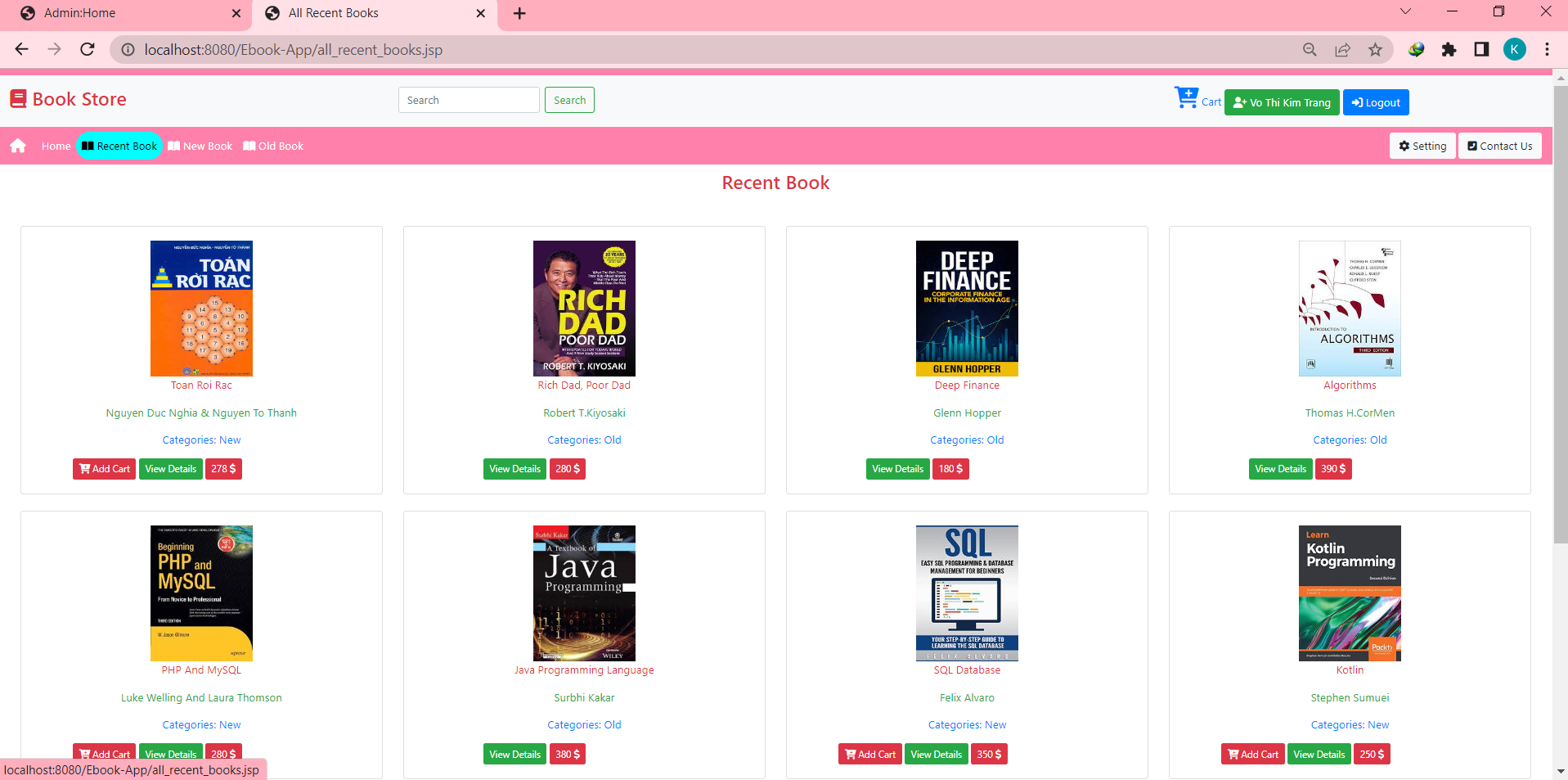The height and width of the screenshot is (780, 1568).
Task: Add Toan Roi Rac to cart
Action: tap(105, 469)
